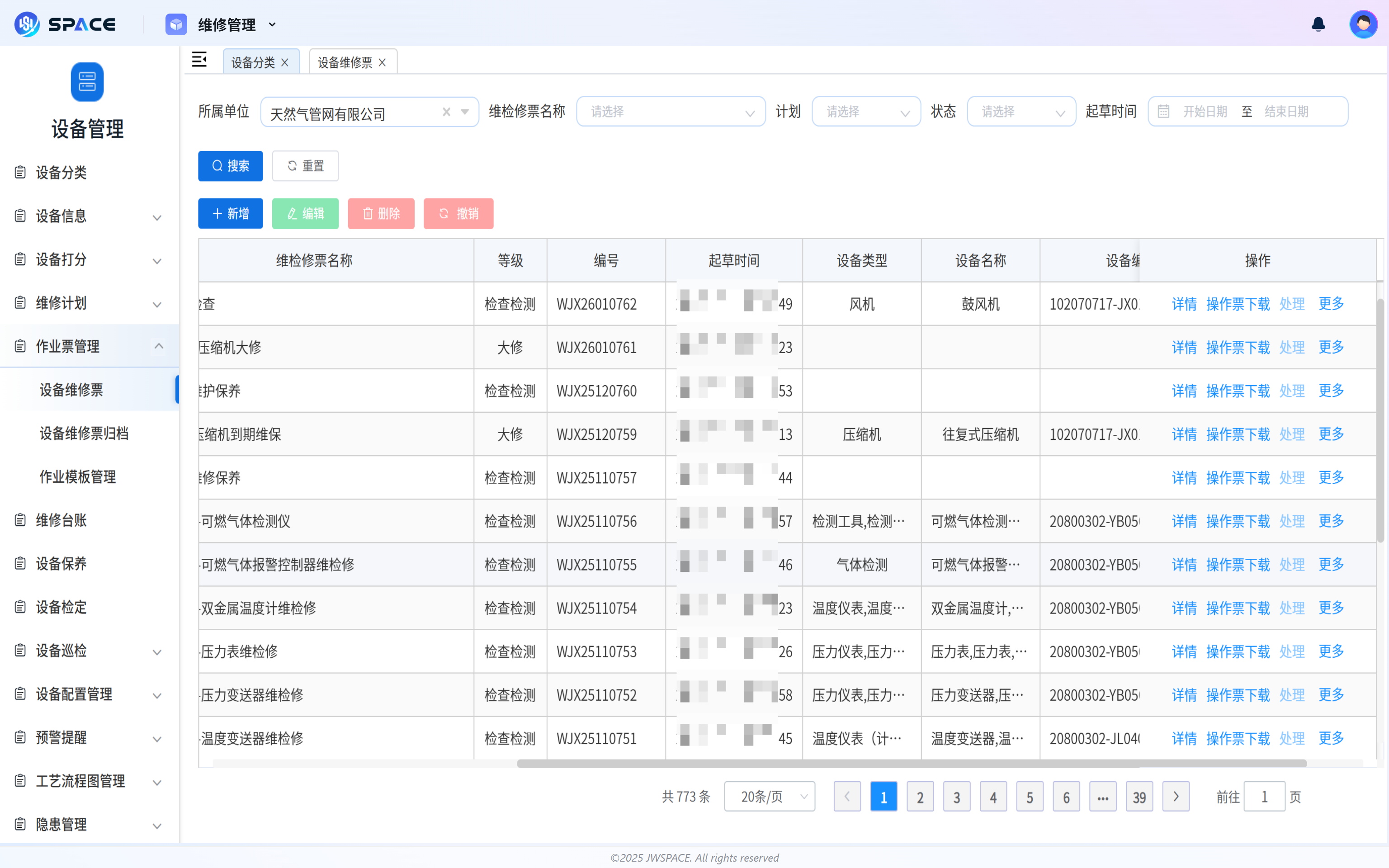Collapse the sidebar using the hamburger icon
Viewport: 1389px width, 868px height.
coord(199,60)
